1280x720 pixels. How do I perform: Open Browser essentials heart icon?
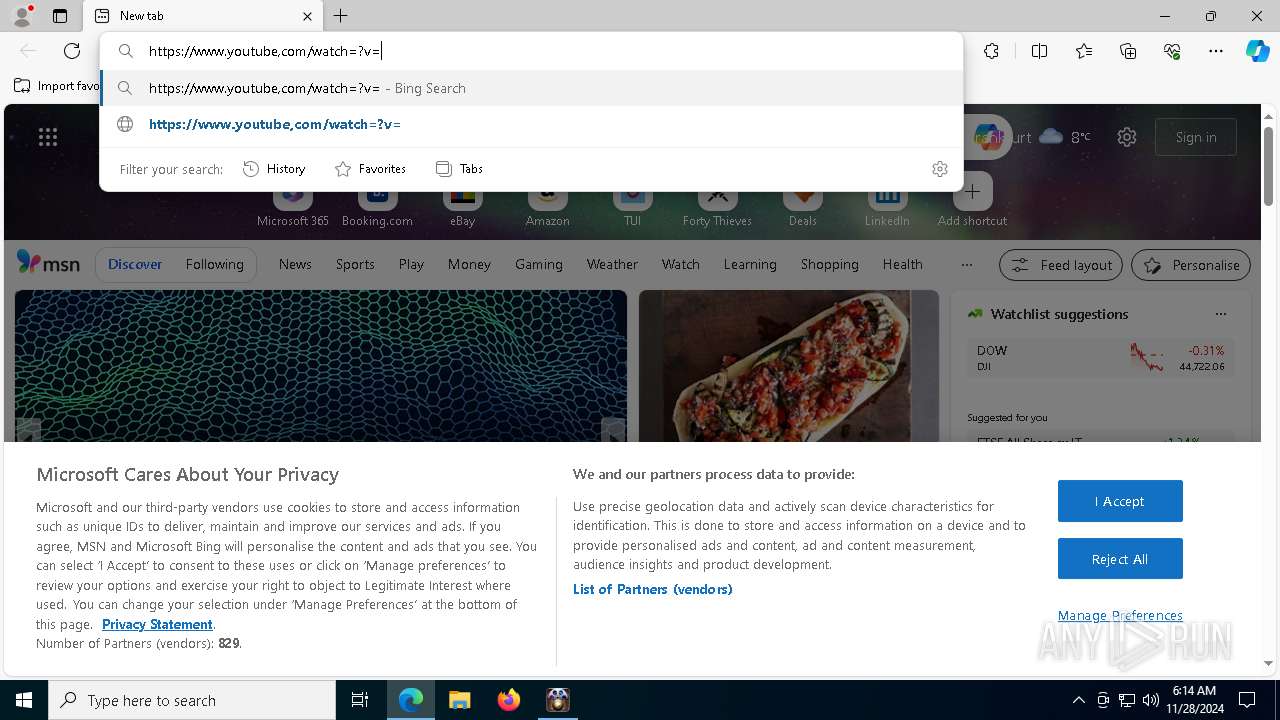pyautogui.click(x=1172, y=51)
